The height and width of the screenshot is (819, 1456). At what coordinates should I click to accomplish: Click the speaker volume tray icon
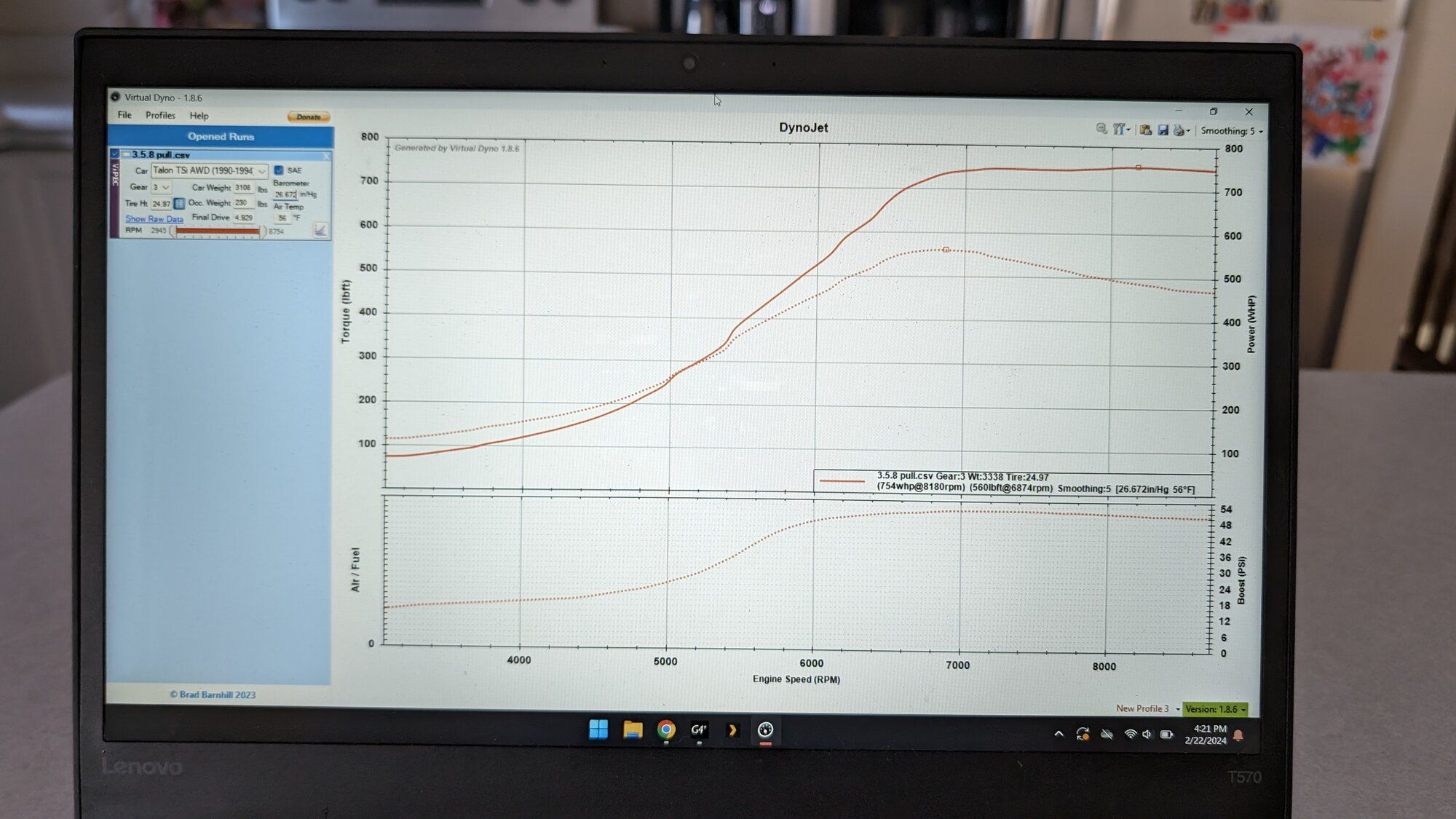(1147, 735)
